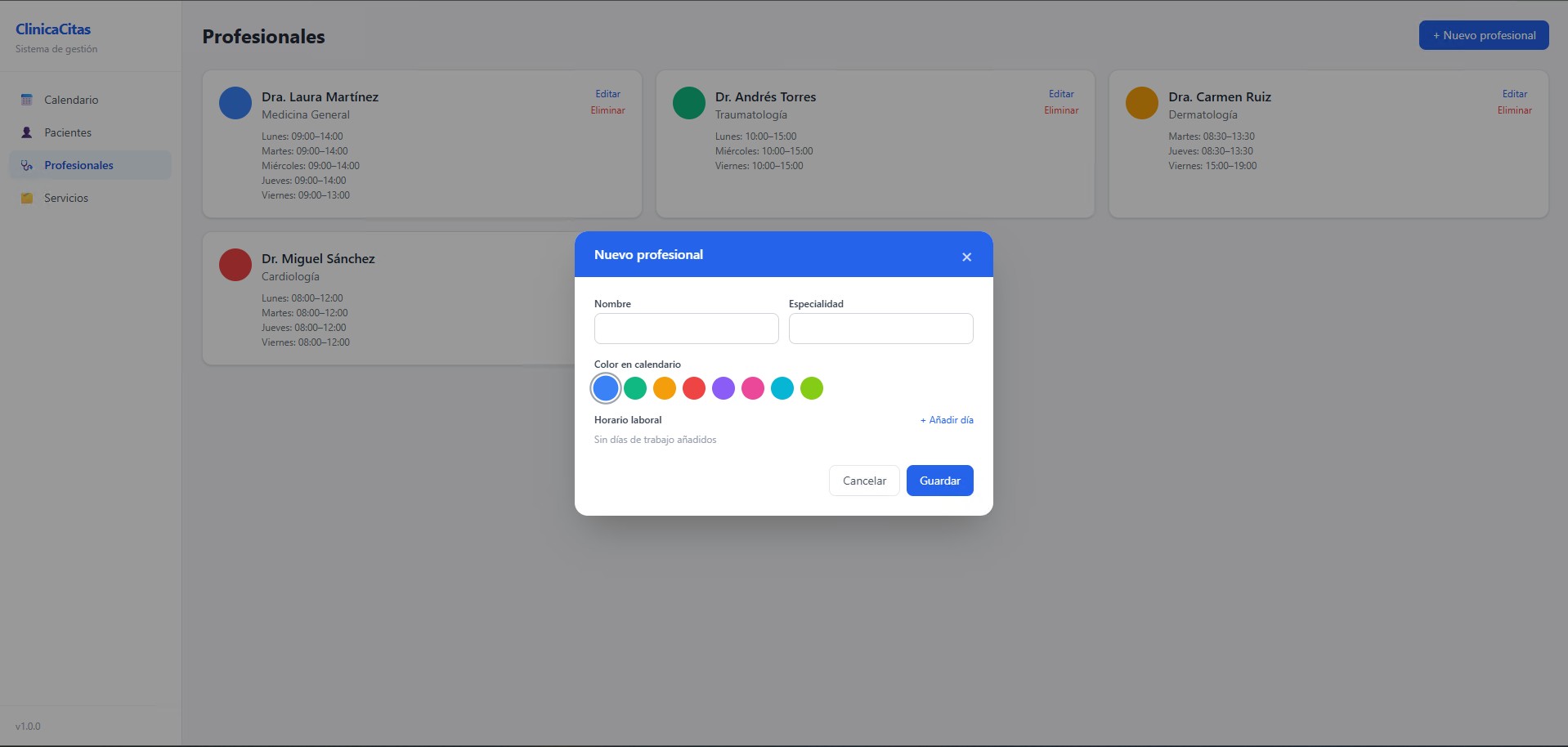
Task: Click Dra. Laura Martínez blue avatar
Action: coord(235,103)
